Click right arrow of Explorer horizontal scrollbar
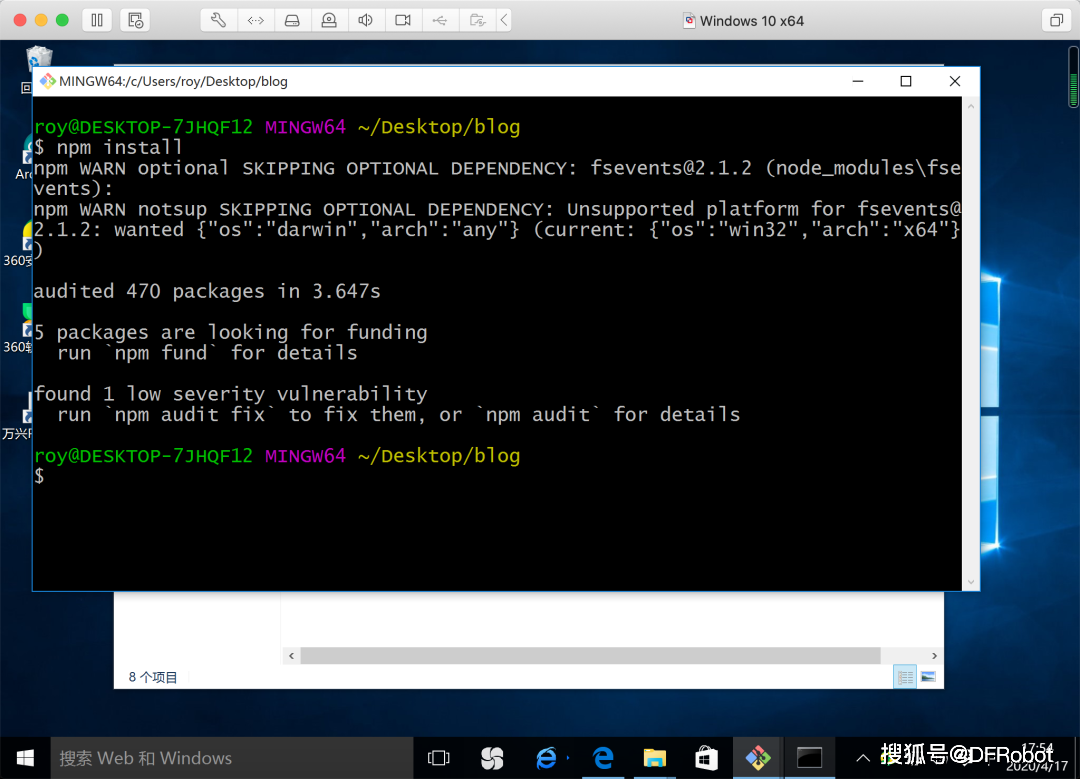1080x779 pixels. pyautogui.click(x=934, y=656)
